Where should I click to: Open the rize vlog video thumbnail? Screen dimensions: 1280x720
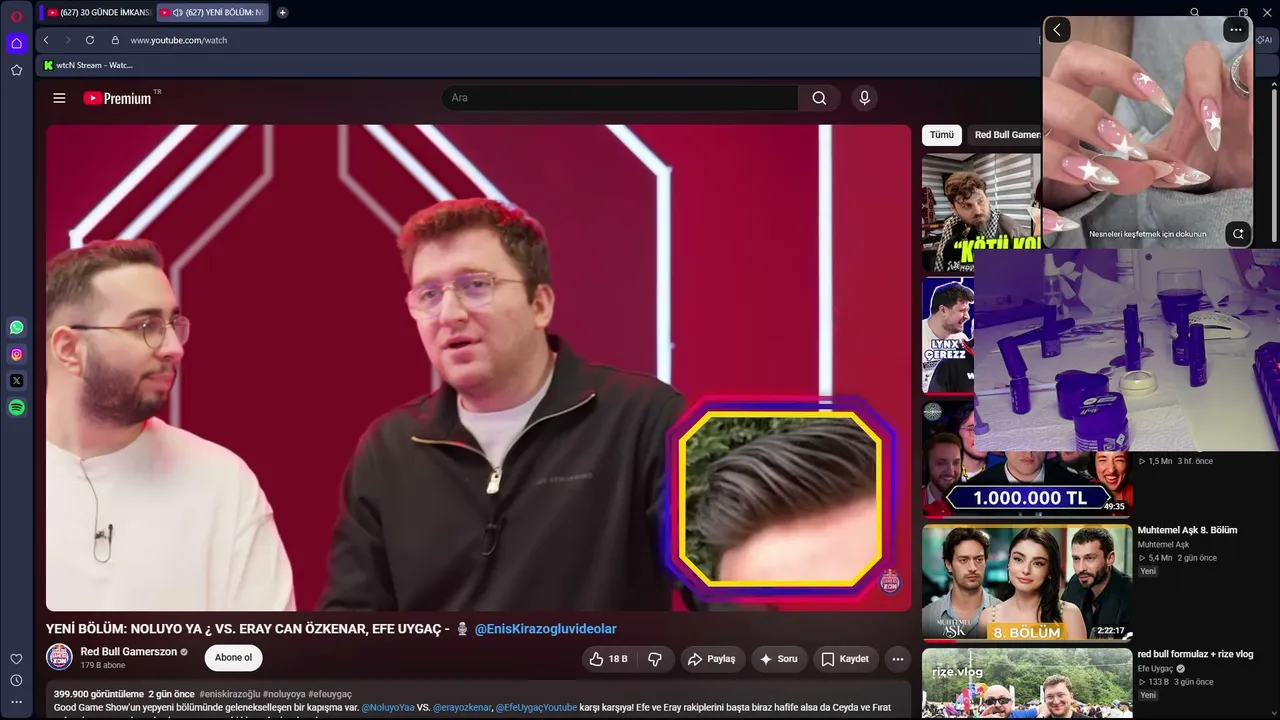click(x=1027, y=684)
